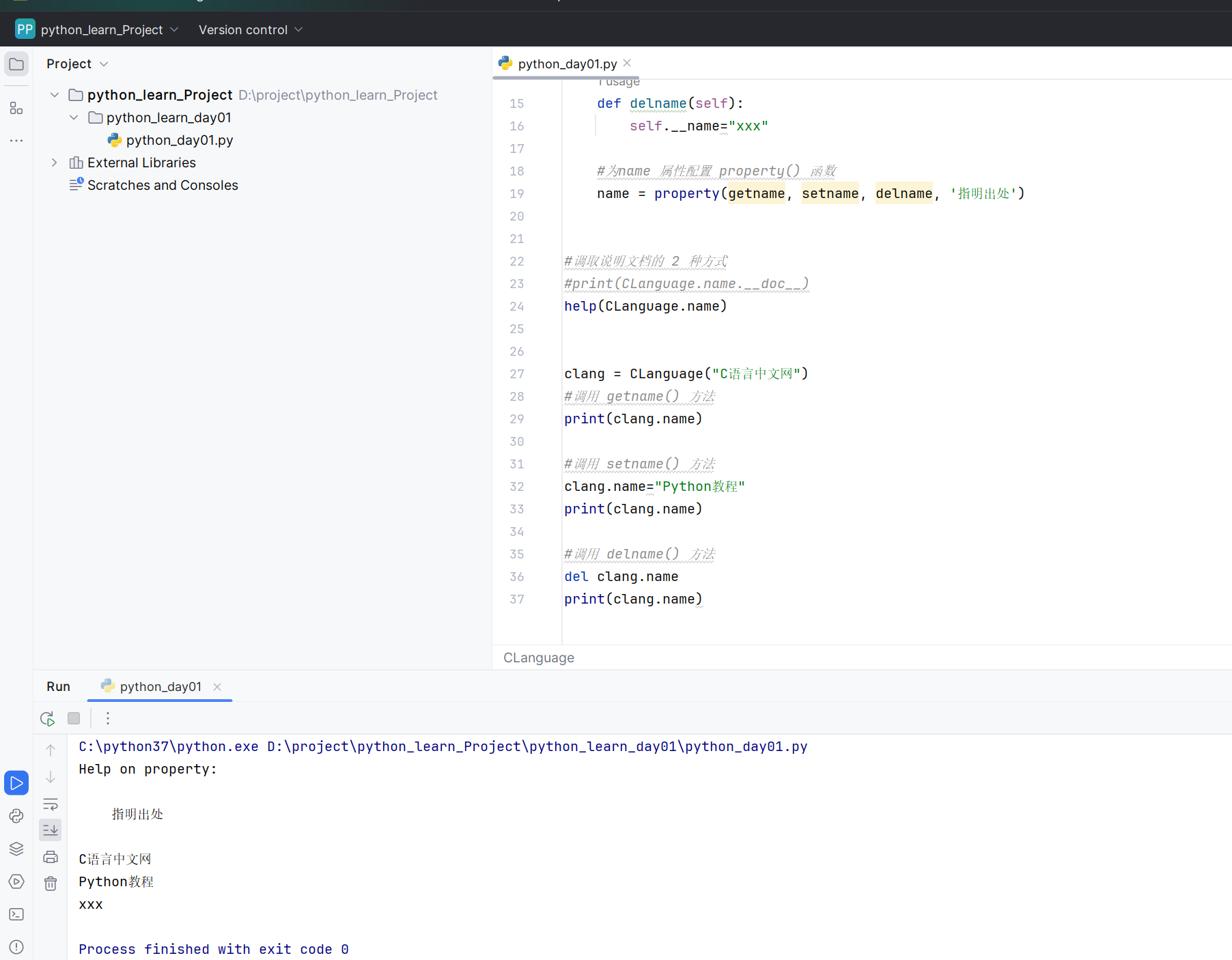Open the Run tool window sidebar icon
The height and width of the screenshot is (960, 1232).
pyautogui.click(x=16, y=783)
